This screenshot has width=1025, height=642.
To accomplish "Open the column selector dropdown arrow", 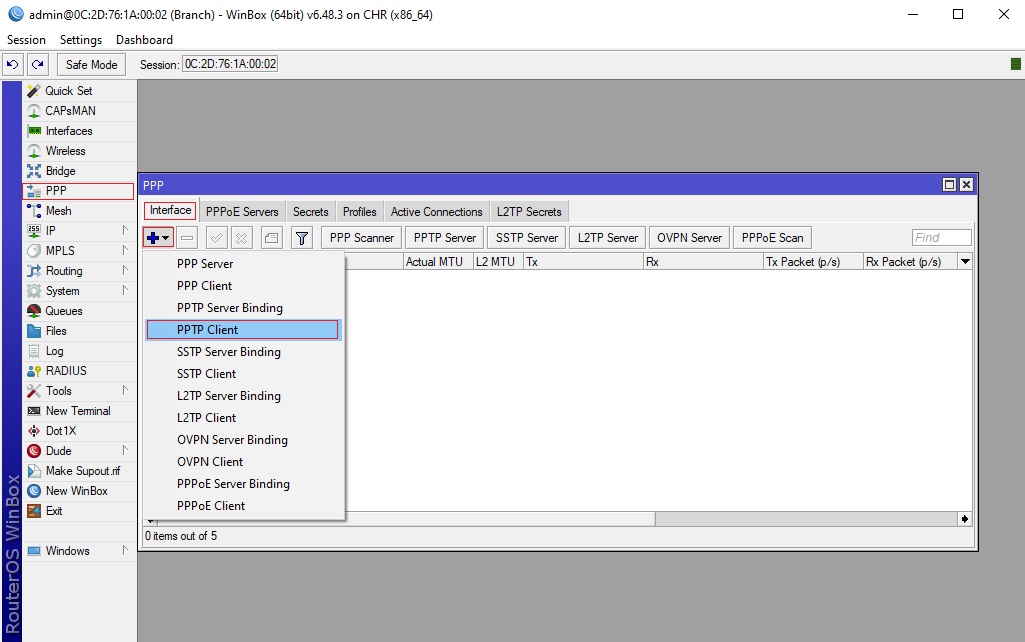I will (x=965, y=262).
